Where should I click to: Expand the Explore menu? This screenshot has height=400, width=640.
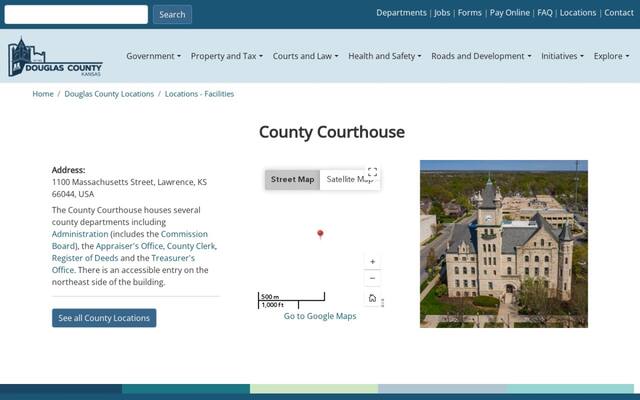click(x=611, y=56)
